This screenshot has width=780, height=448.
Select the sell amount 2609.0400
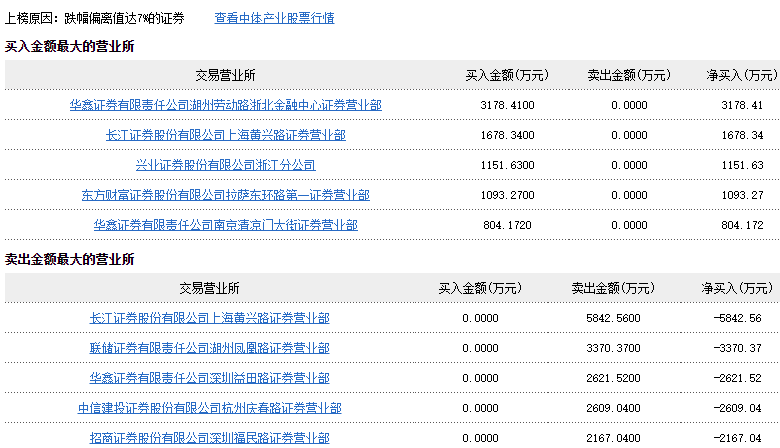pyautogui.click(x=613, y=408)
